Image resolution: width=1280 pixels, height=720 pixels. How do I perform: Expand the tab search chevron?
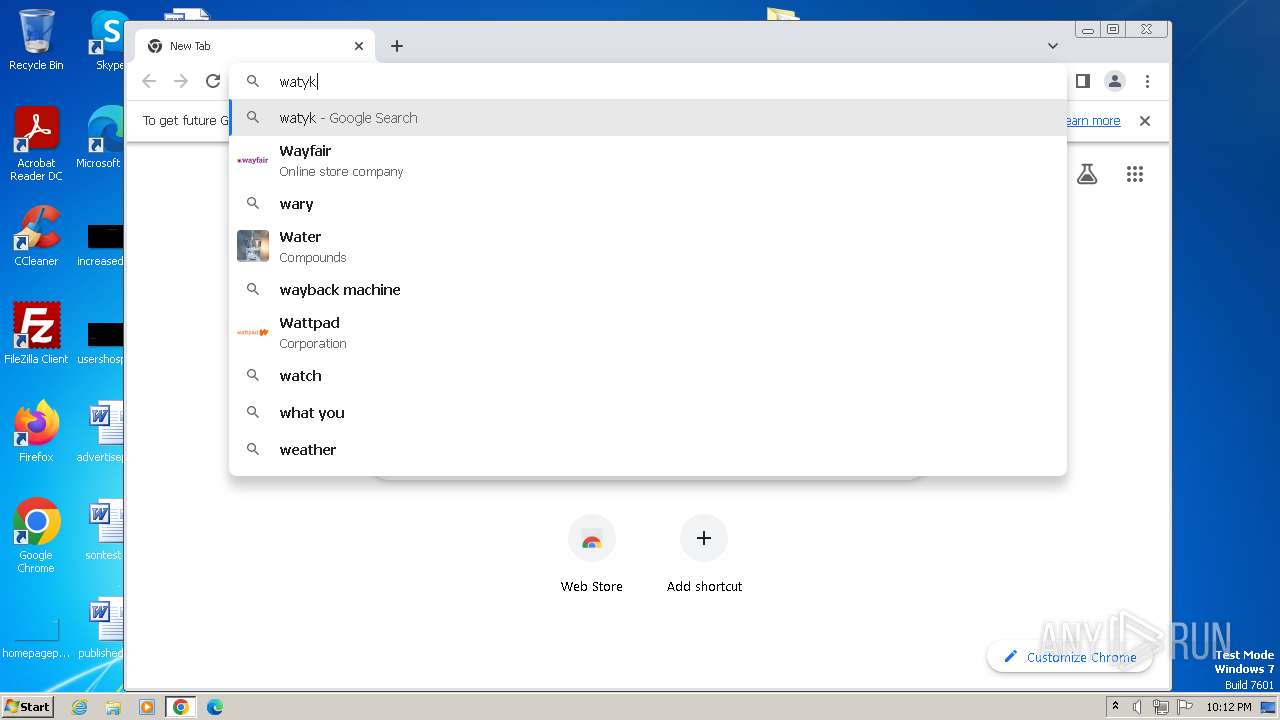(1053, 46)
